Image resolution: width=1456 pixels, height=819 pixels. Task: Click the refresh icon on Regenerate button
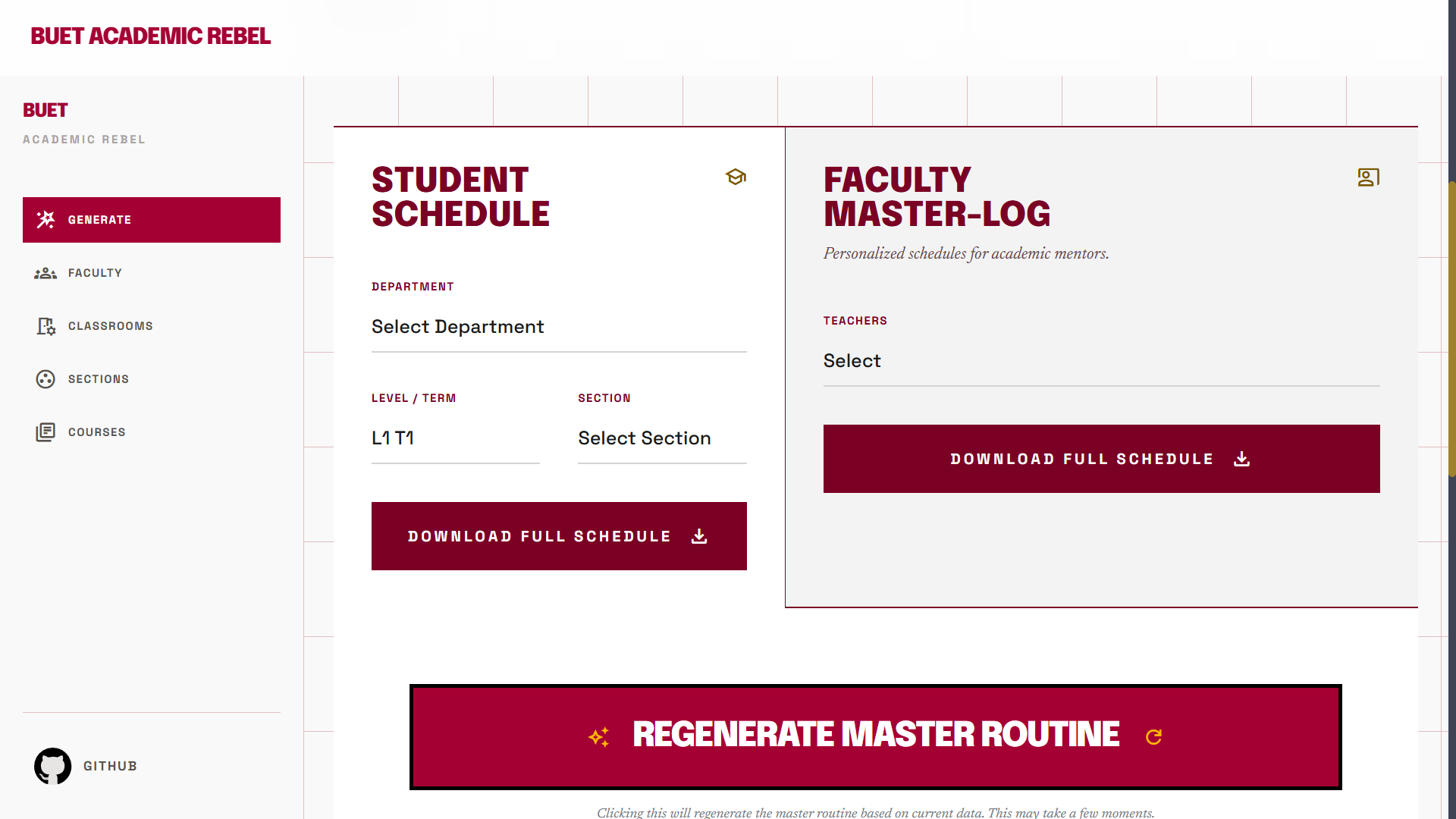pos(1154,737)
